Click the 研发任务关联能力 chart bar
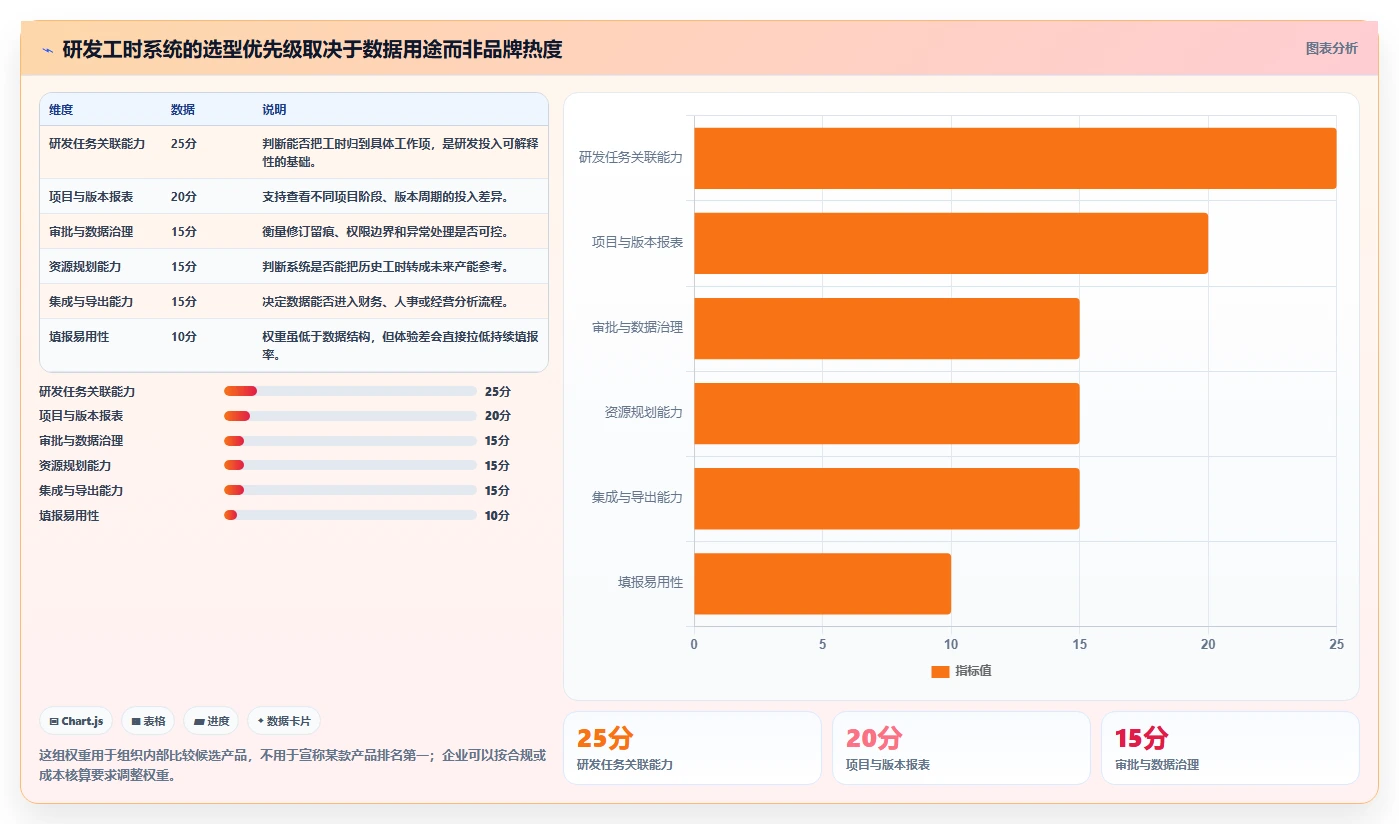 (x=1015, y=158)
